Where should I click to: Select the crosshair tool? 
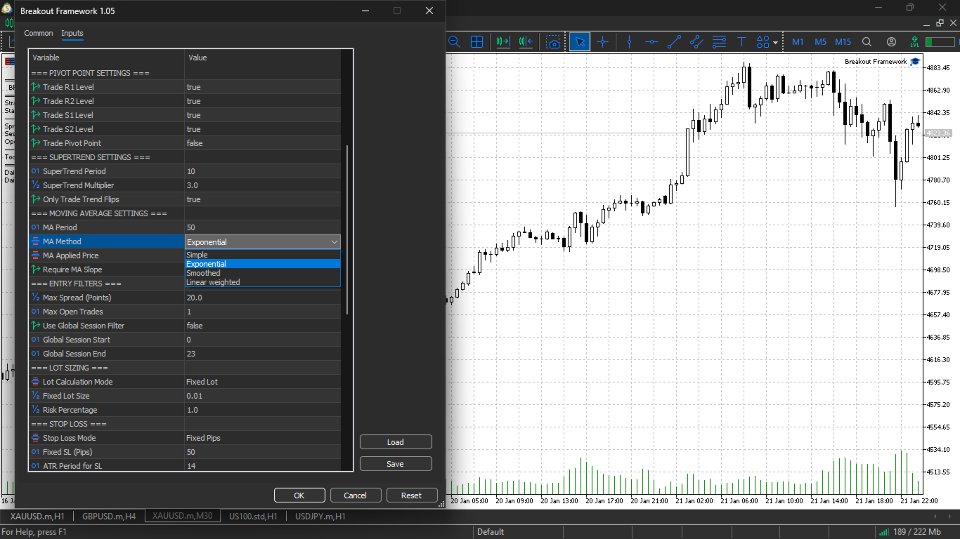[x=602, y=42]
